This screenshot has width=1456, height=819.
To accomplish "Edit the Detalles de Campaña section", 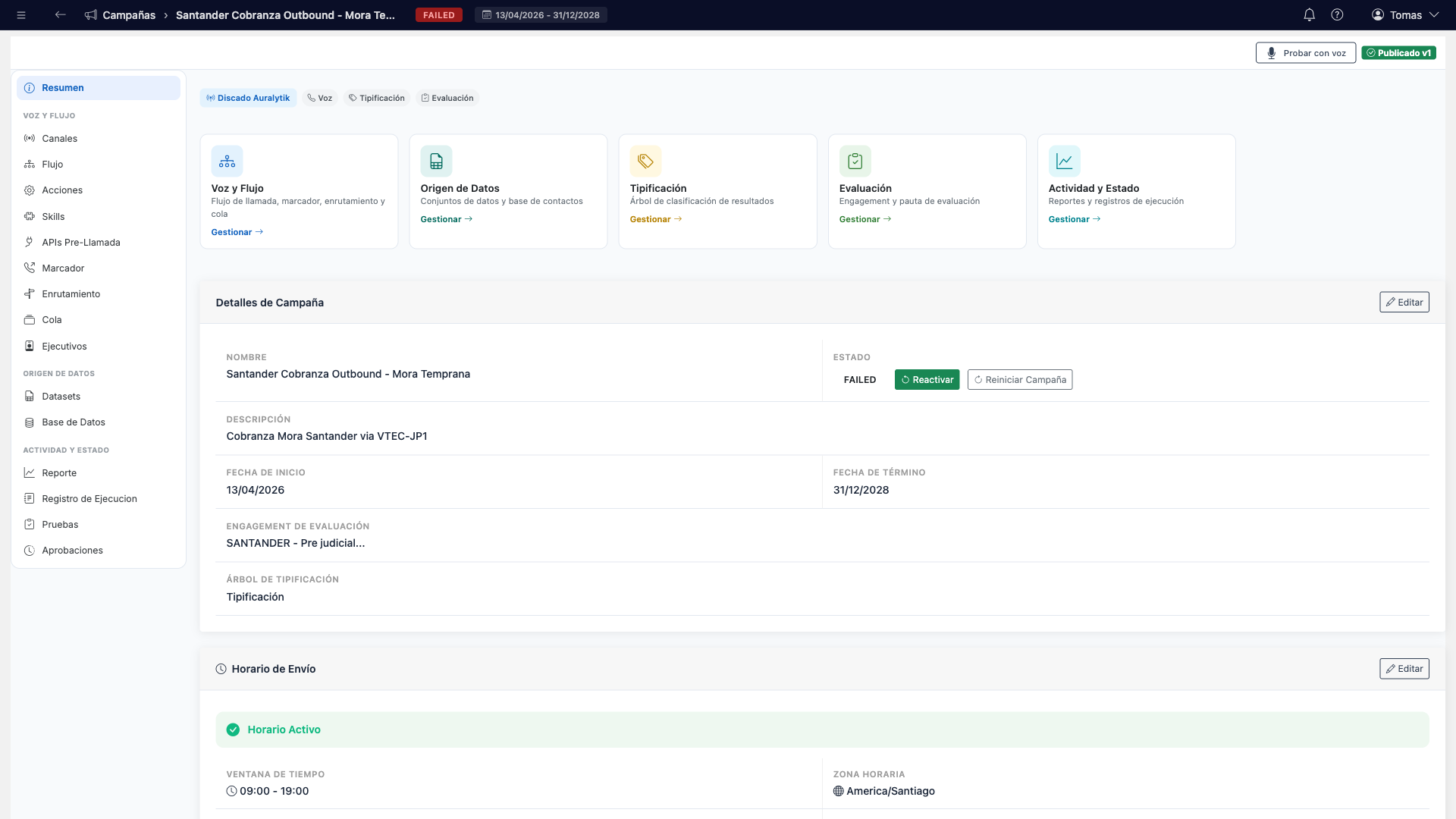I will click(x=1404, y=303).
